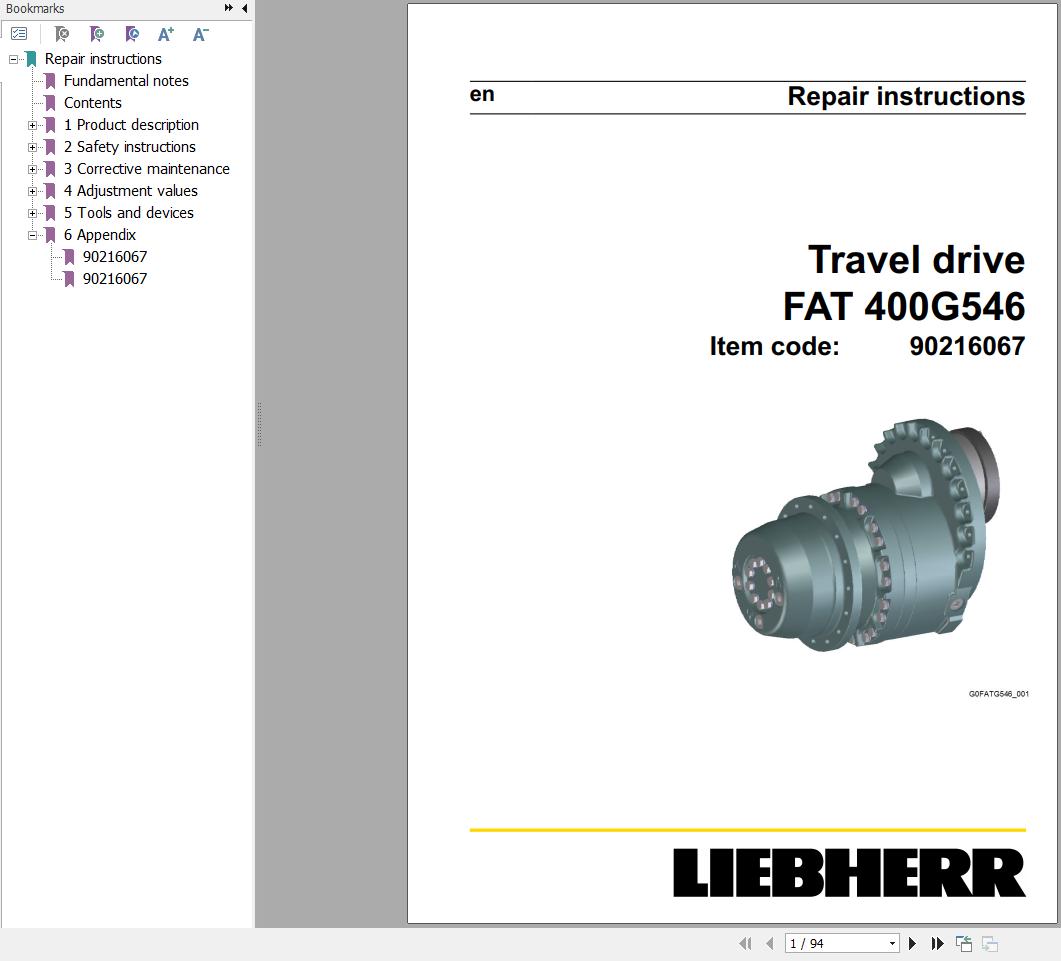This screenshot has height=961, width=1061.
Task: Click the delete bookmark icon
Action: tap(62, 34)
